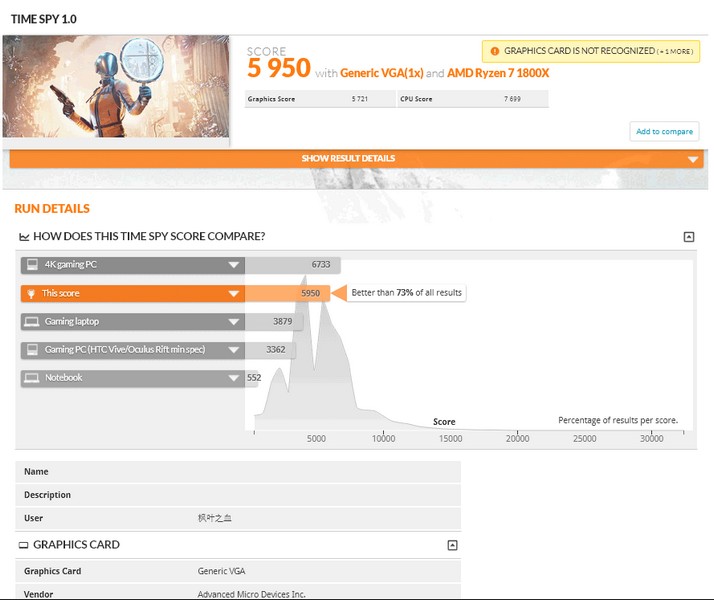Collapse the Graphics Card section
The image size is (714, 600).
pos(452,545)
